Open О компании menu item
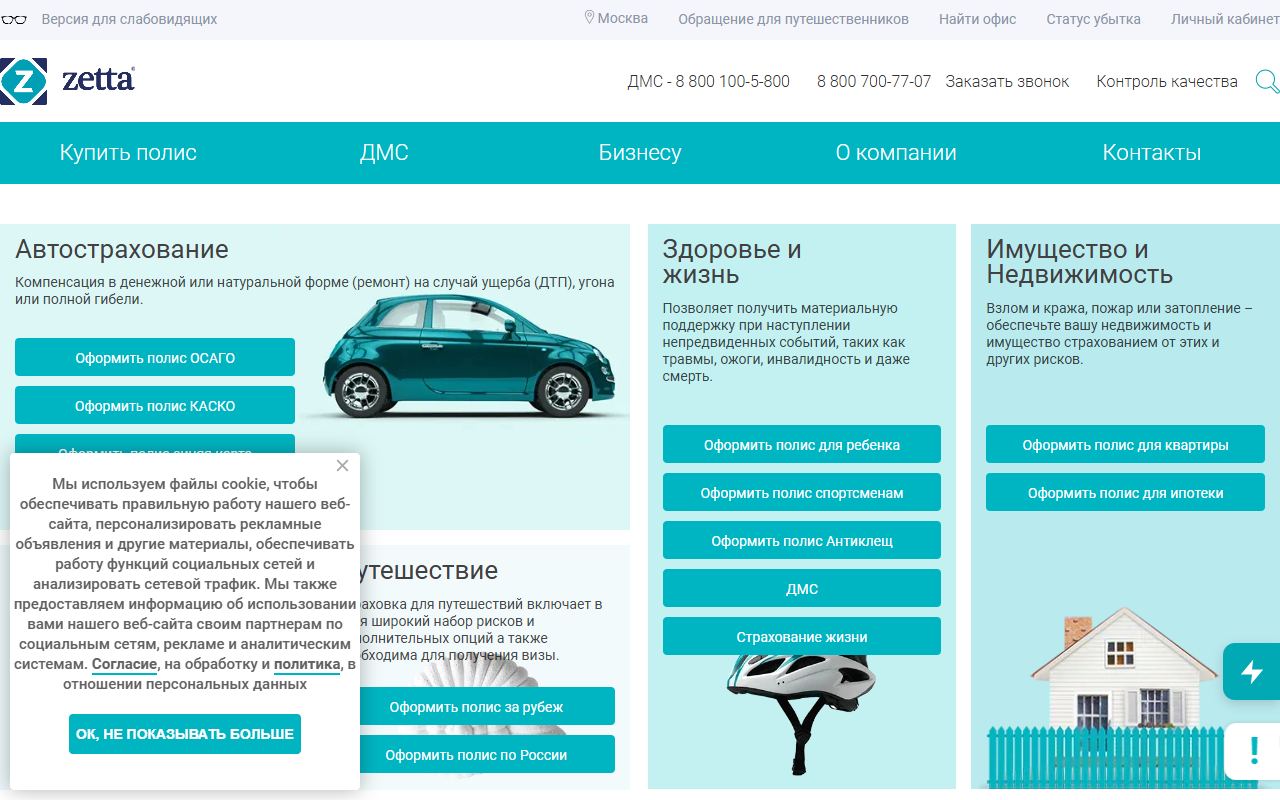 point(896,153)
